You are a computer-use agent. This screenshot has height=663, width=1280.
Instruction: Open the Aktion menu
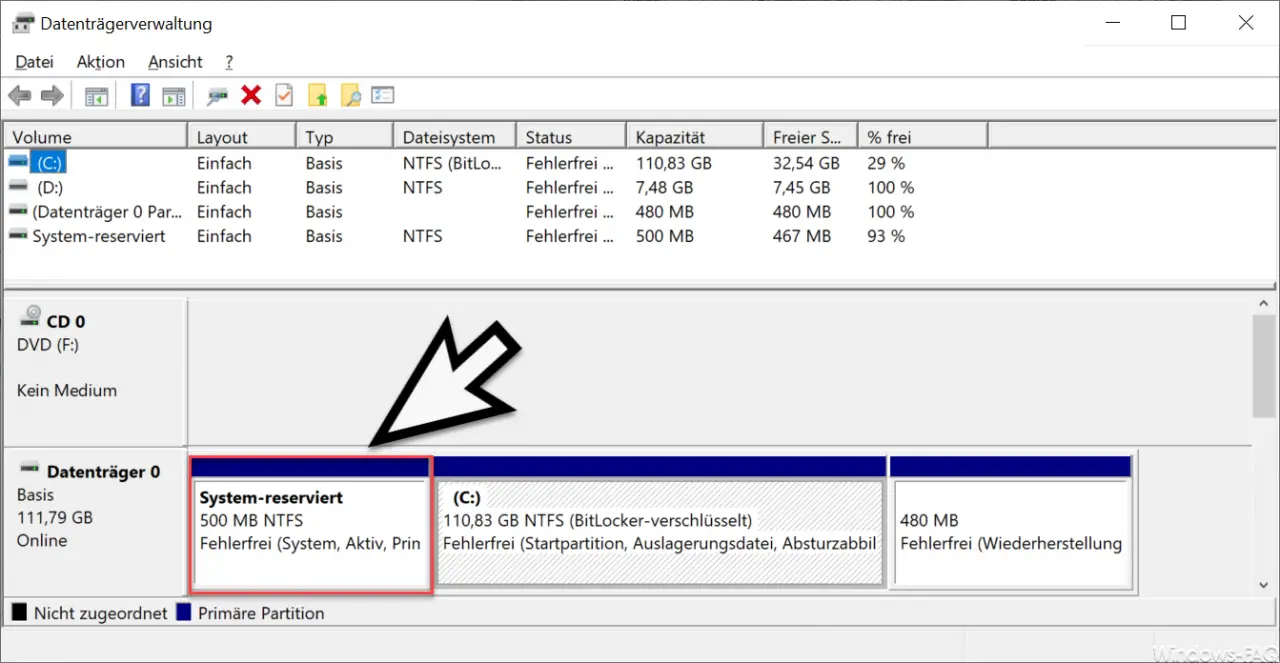point(101,62)
